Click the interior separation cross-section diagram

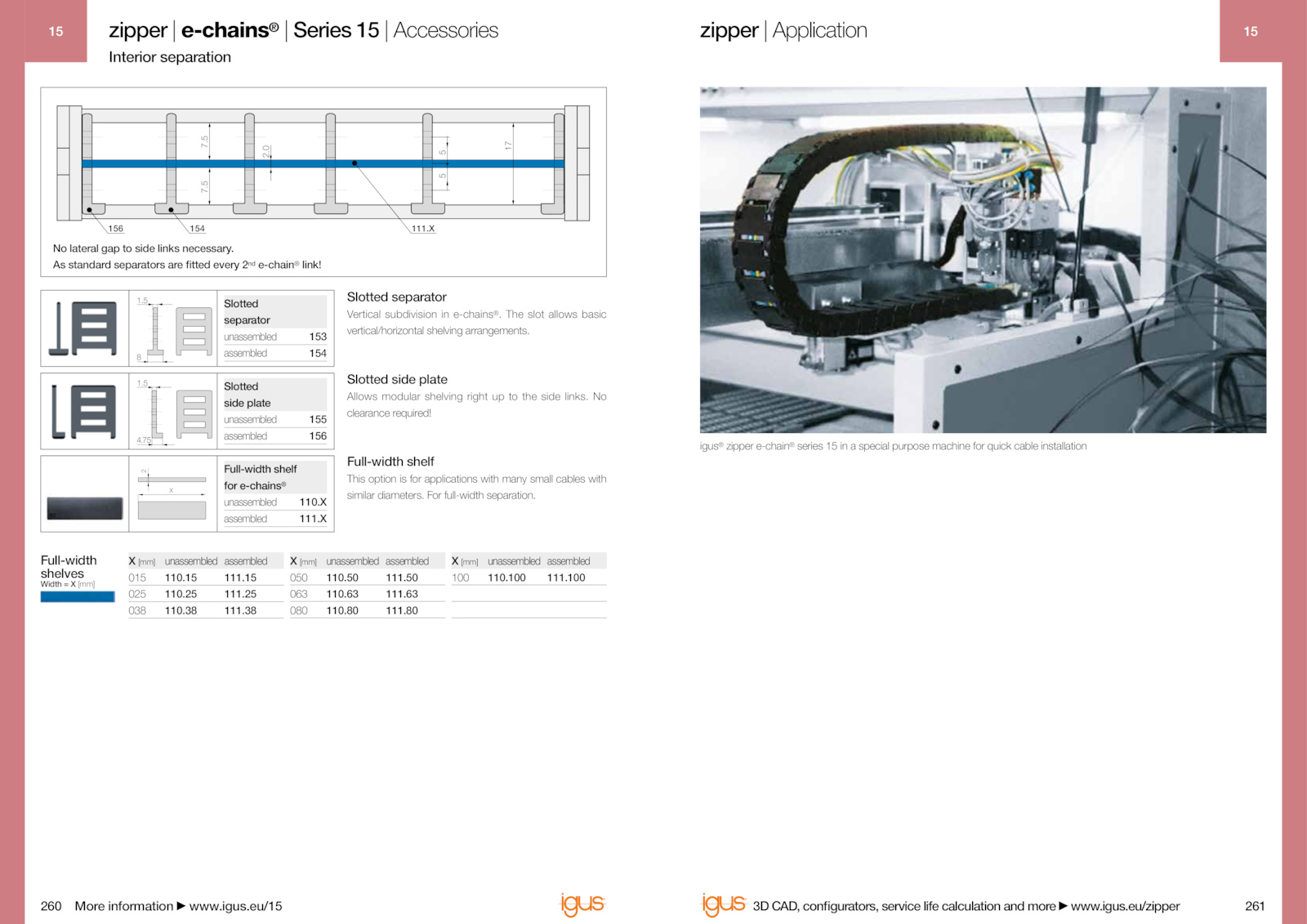pos(323,163)
